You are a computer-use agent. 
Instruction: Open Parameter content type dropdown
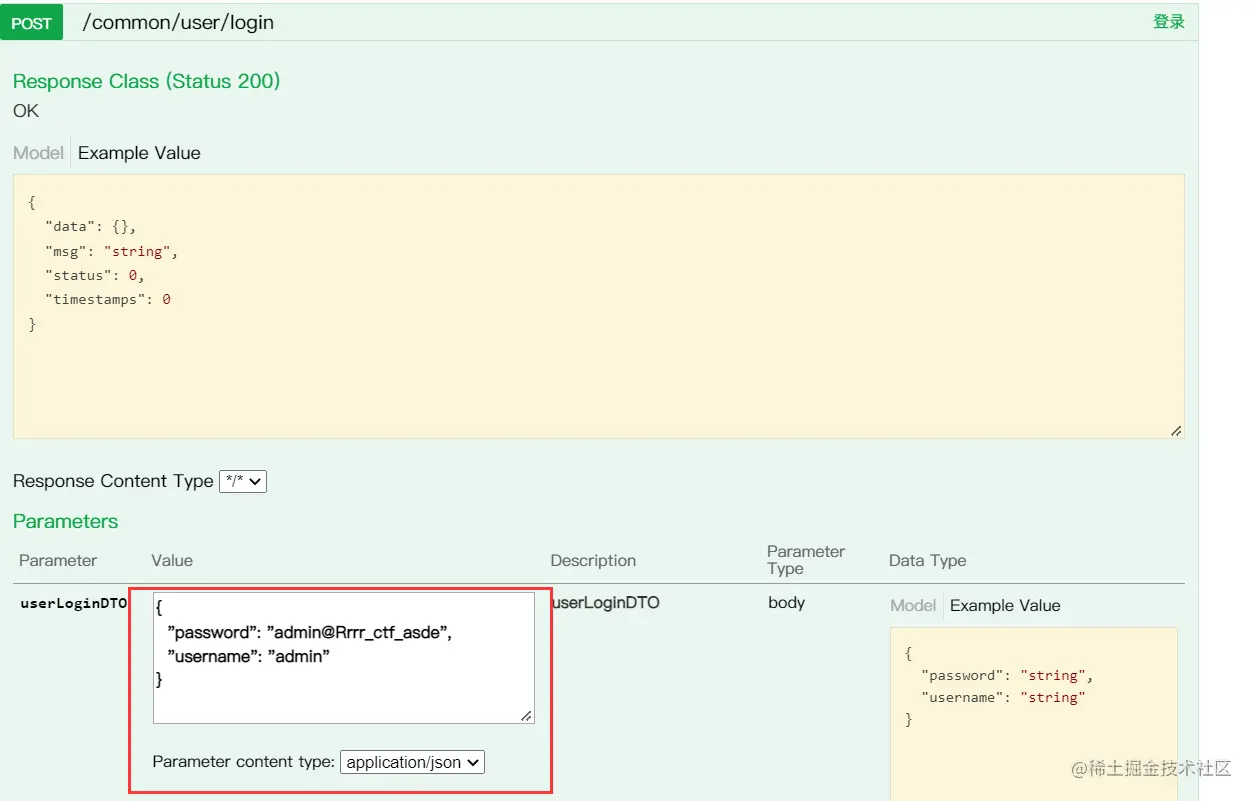(413, 762)
